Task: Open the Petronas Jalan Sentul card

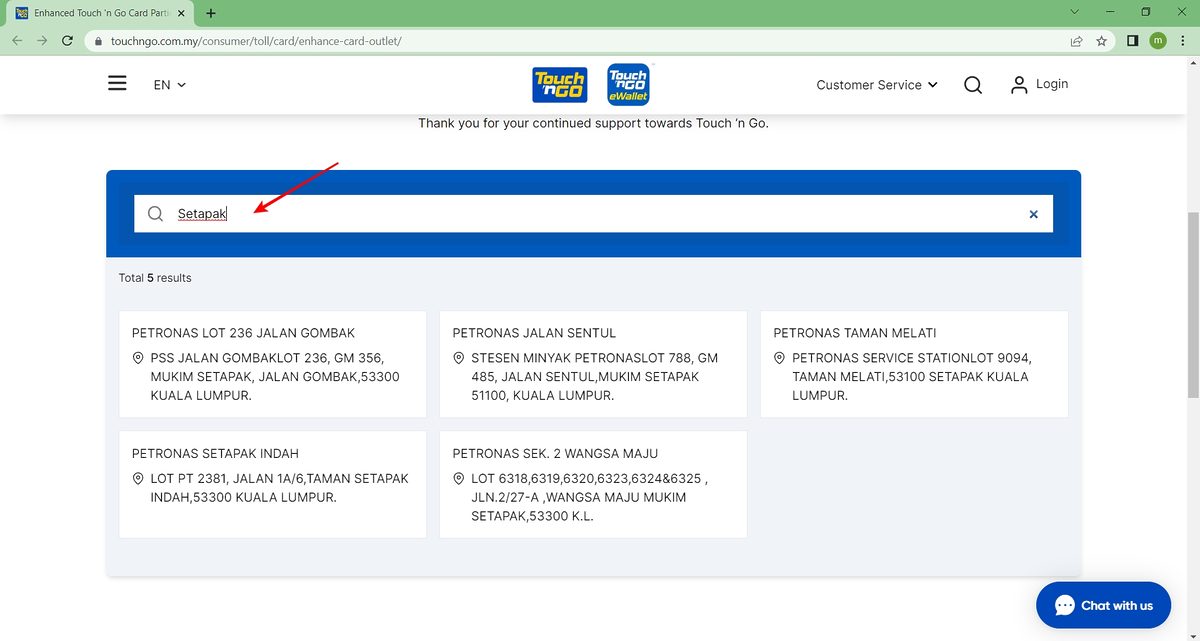Action: (x=593, y=364)
